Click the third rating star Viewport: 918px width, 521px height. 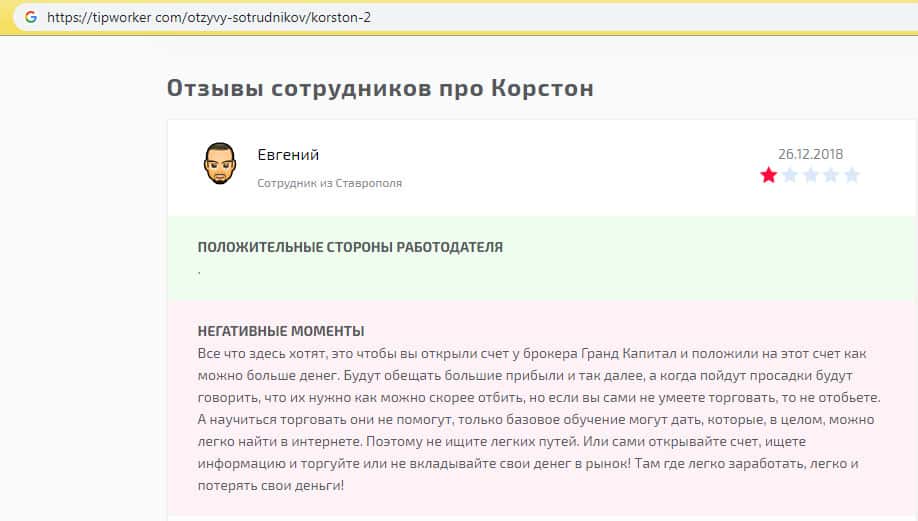pos(811,174)
